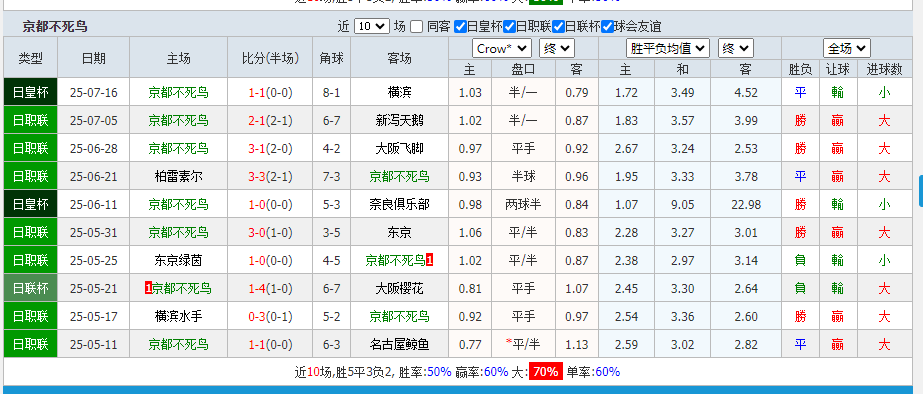Uncheck the 球会友谊 filter checkbox

(607, 27)
